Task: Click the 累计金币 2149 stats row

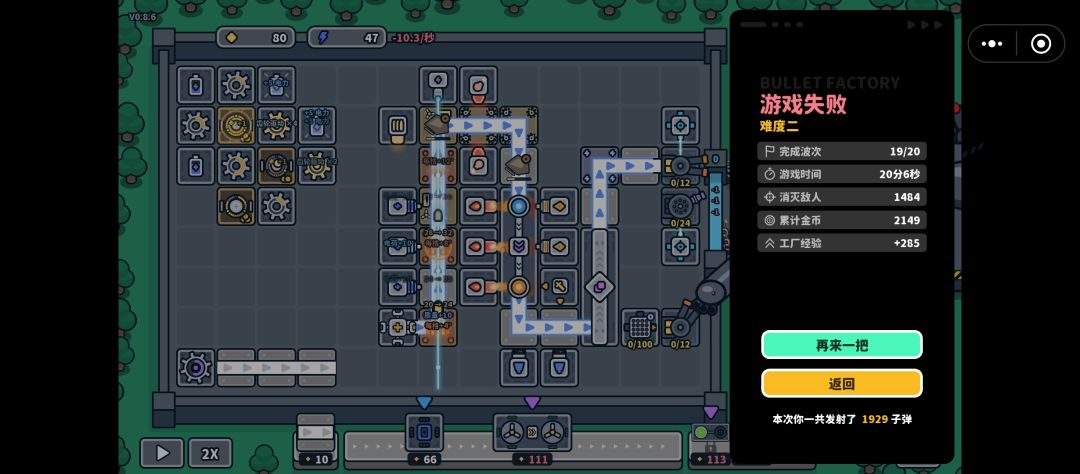Action: coord(842,220)
